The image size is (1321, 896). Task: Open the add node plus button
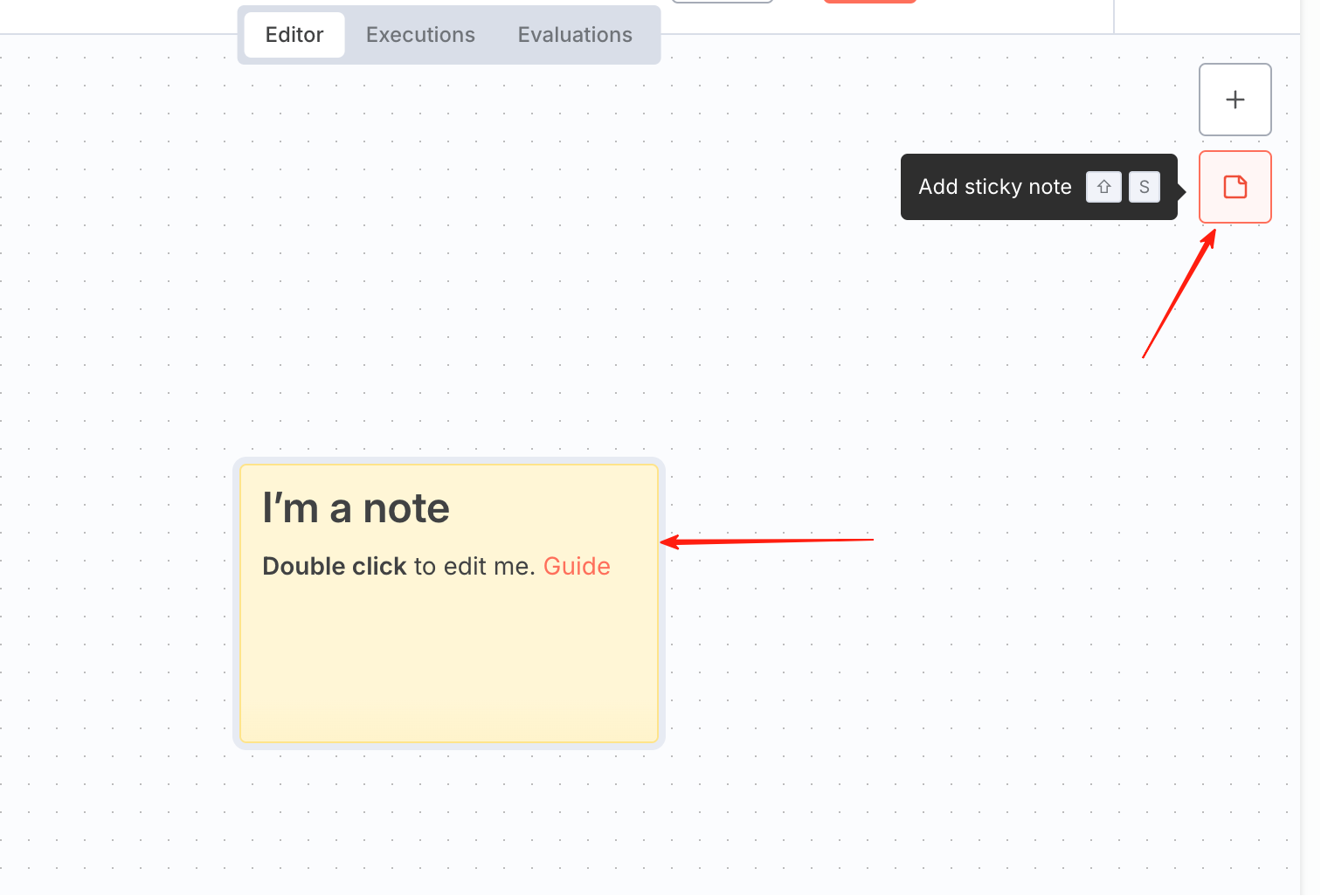coord(1235,100)
